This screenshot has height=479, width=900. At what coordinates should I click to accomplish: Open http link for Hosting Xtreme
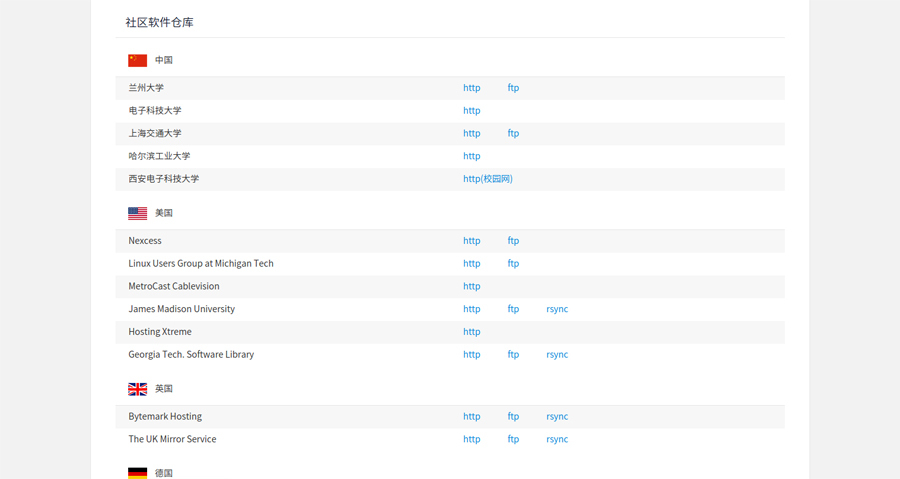point(472,332)
